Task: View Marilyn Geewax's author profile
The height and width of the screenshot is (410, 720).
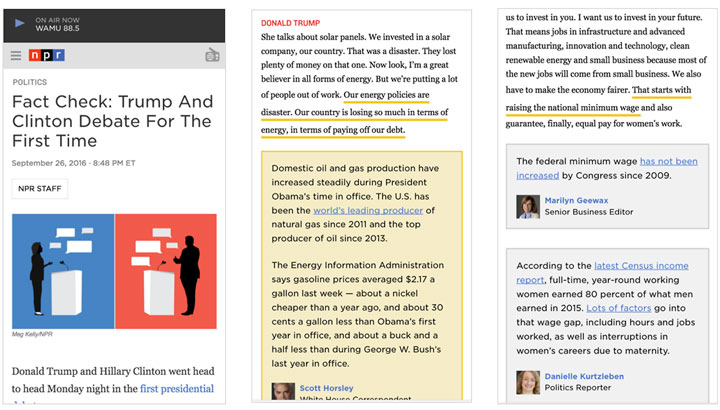Action: tap(576, 200)
